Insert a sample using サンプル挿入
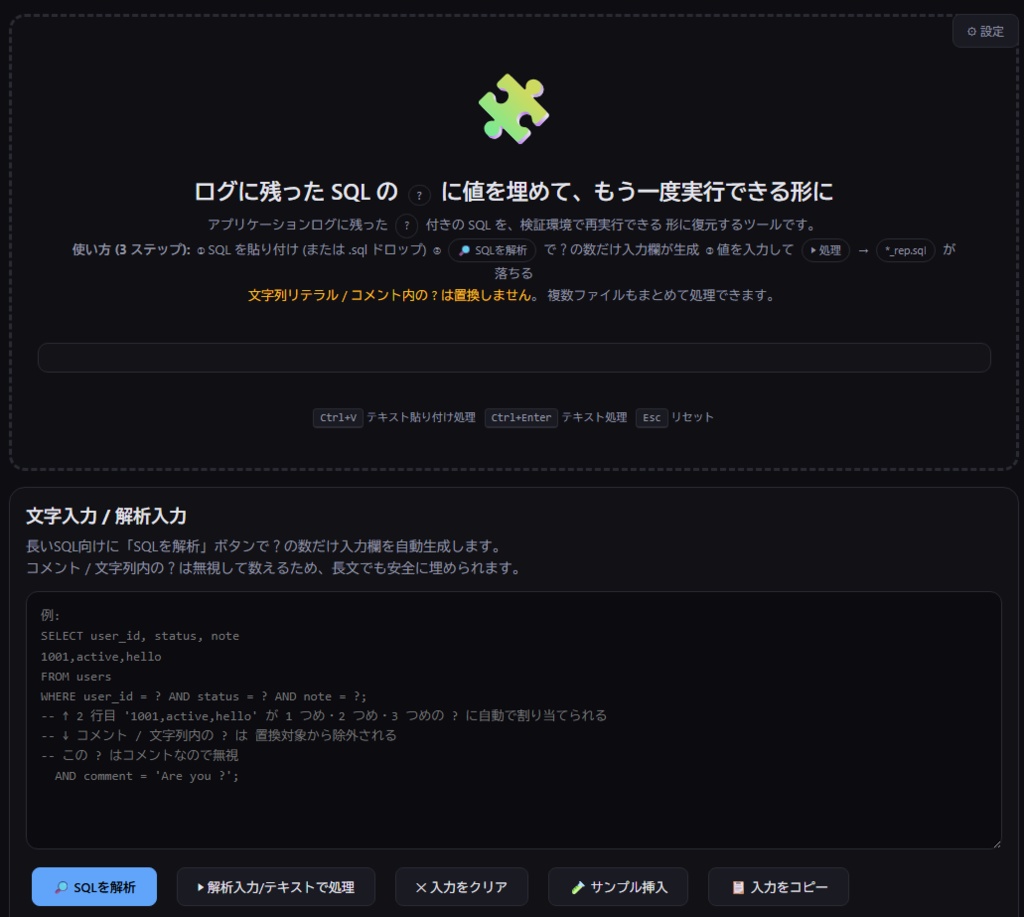This screenshot has height=917, width=1024. [616, 886]
